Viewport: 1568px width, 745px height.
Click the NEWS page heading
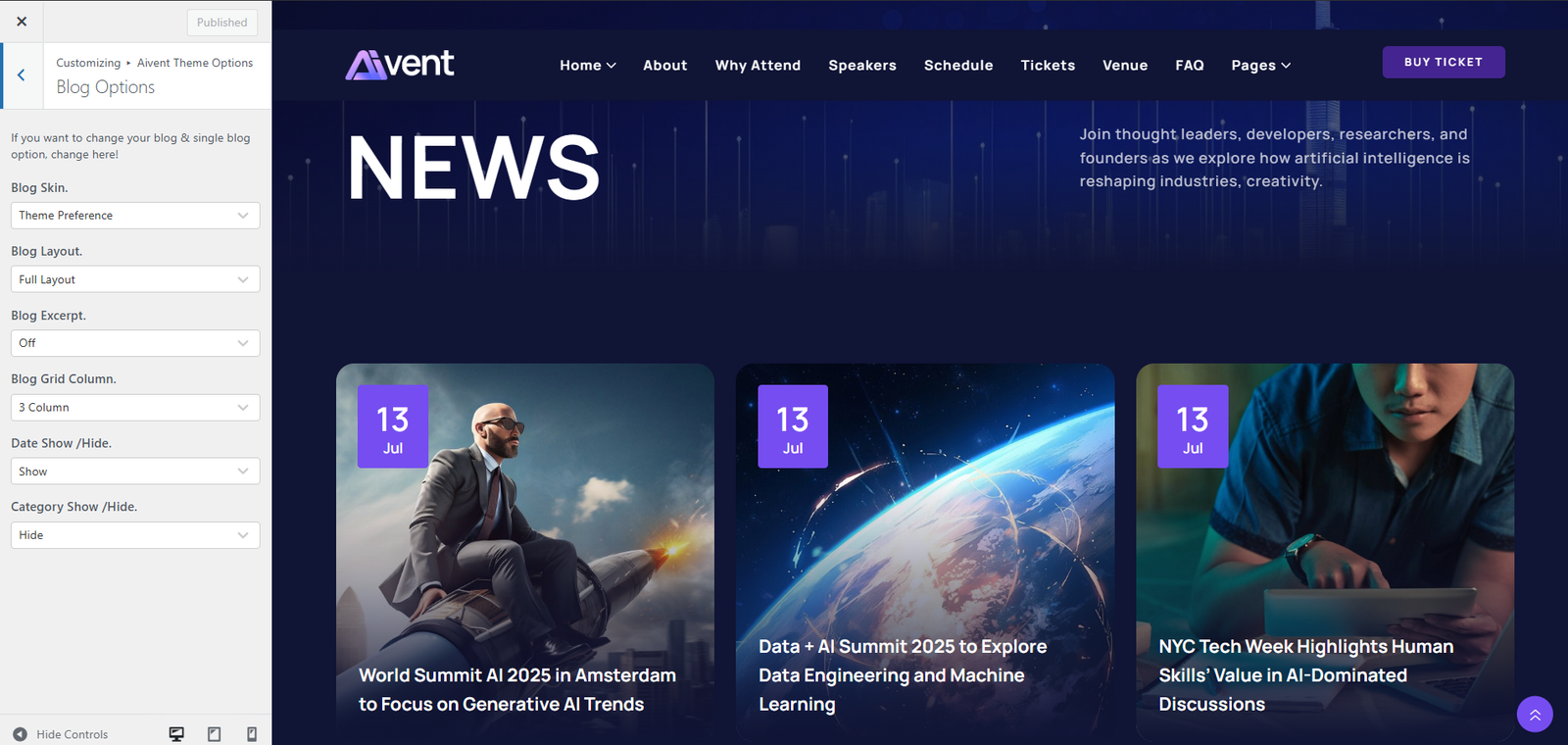point(473,168)
